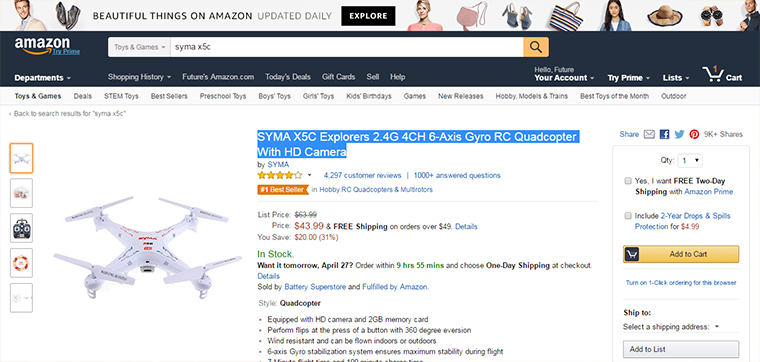Image resolution: width=760 pixels, height=362 pixels.
Task: Share product via email envelope icon
Action: (x=649, y=134)
